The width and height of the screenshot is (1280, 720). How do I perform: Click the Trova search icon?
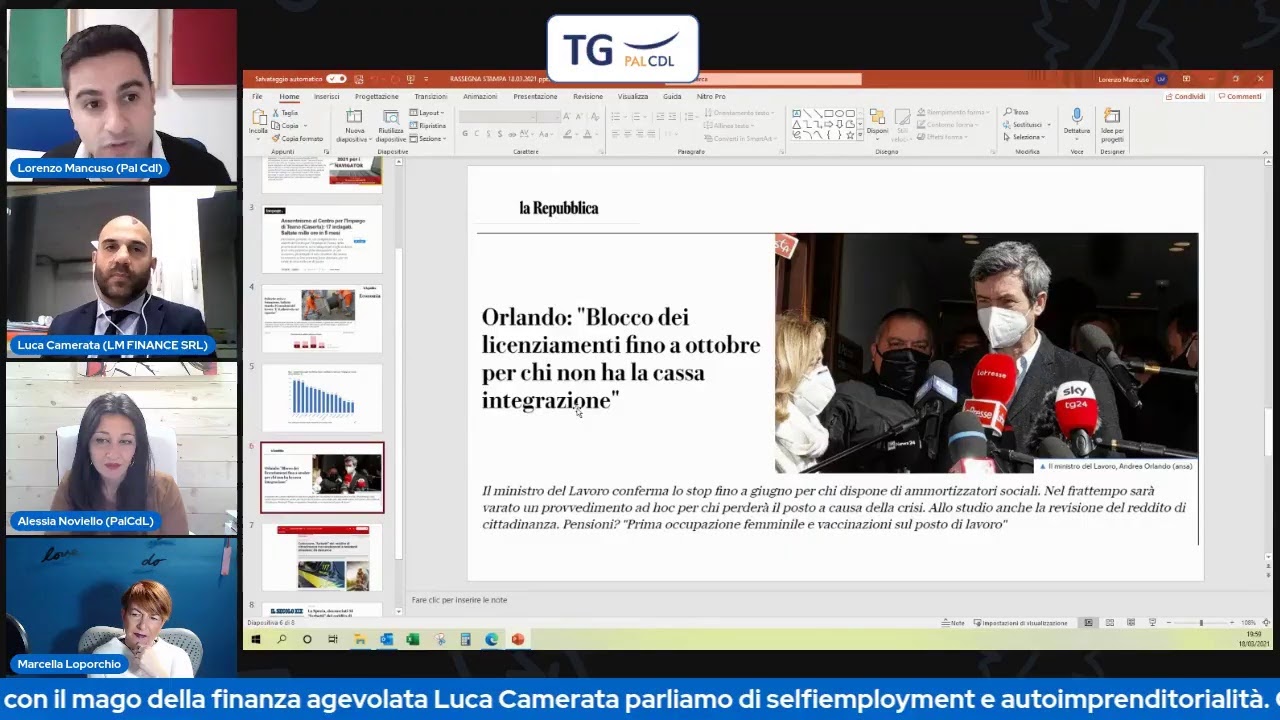pyautogui.click(x=1008, y=112)
